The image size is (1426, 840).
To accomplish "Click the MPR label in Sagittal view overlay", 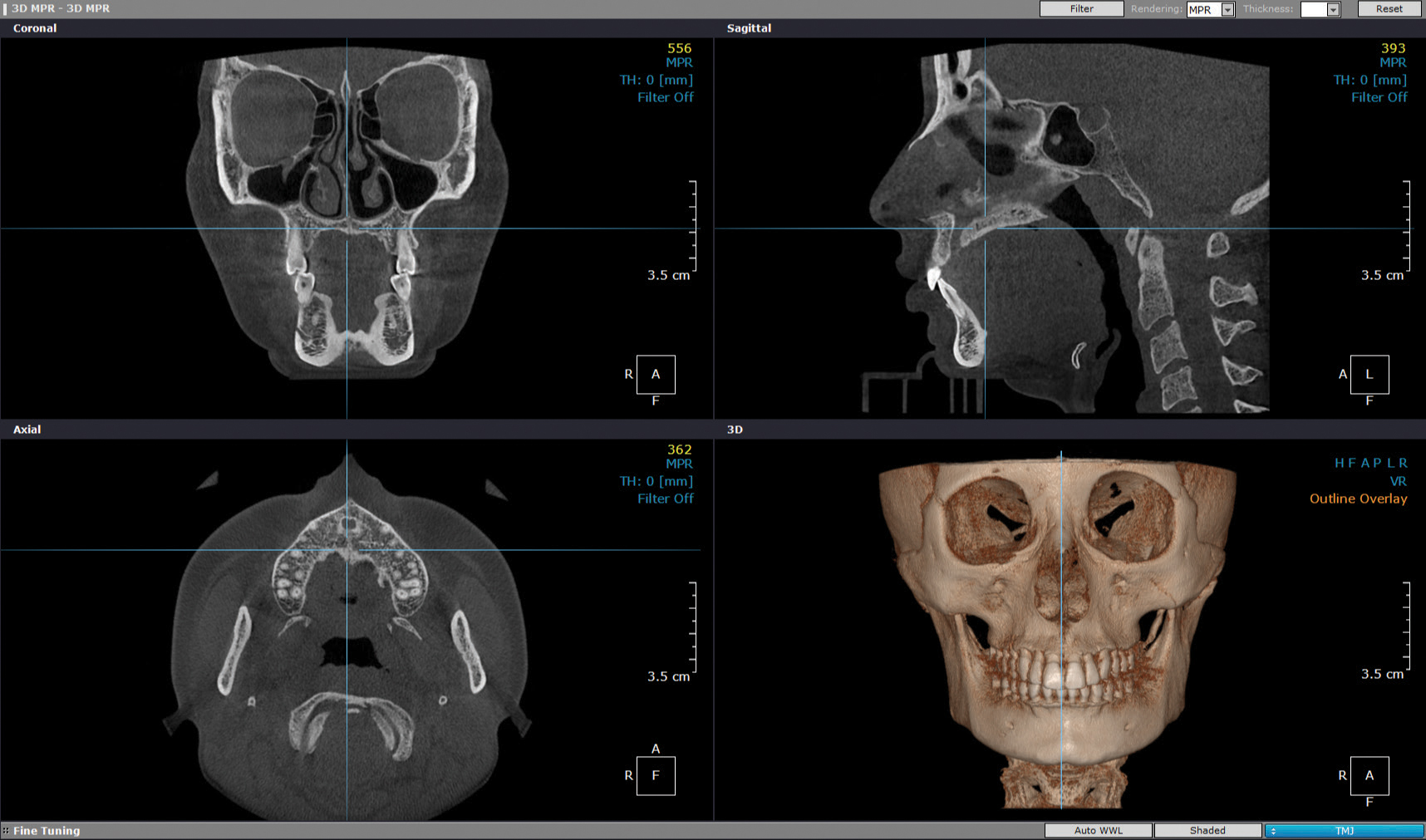I will pos(1393,62).
